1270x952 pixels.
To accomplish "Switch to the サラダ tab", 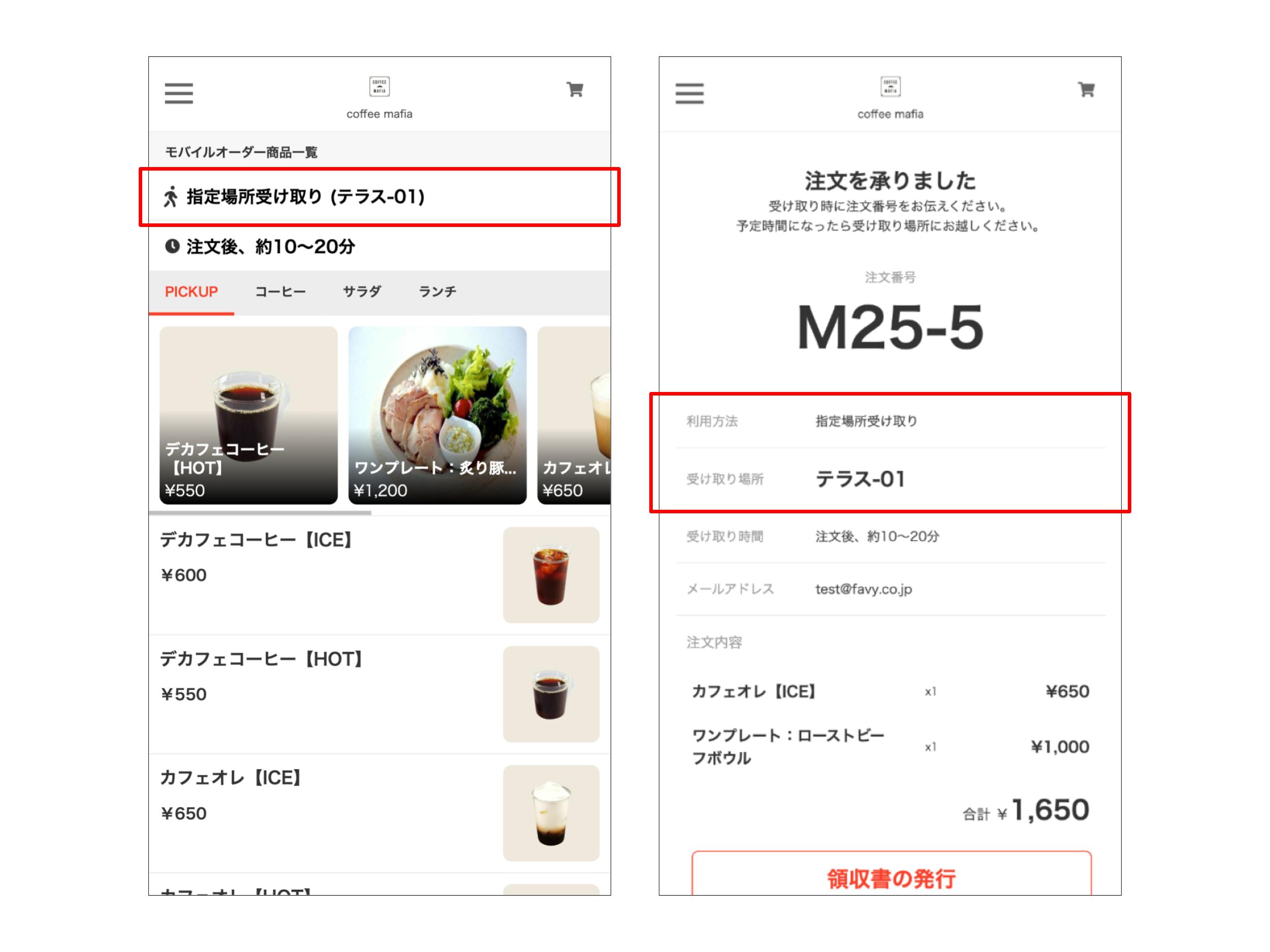I will 362,292.
